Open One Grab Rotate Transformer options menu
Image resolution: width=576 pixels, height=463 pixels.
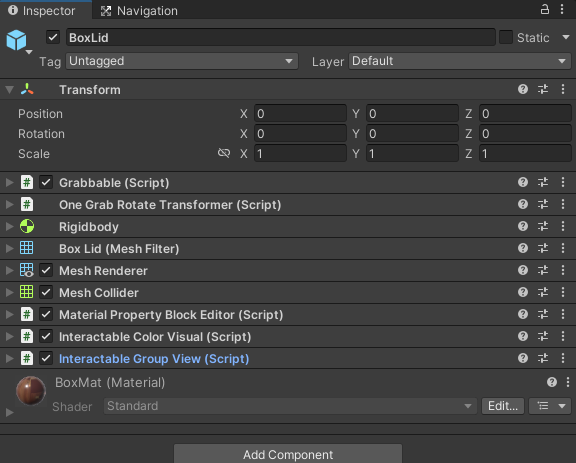point(563,204)
